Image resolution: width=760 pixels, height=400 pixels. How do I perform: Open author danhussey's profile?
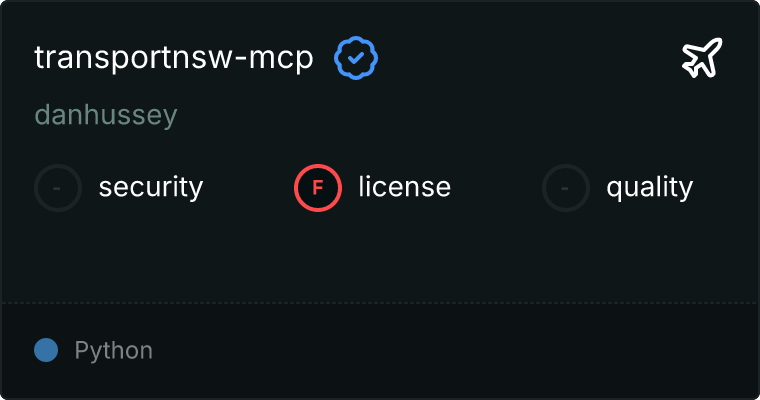[x=106, y=115]
